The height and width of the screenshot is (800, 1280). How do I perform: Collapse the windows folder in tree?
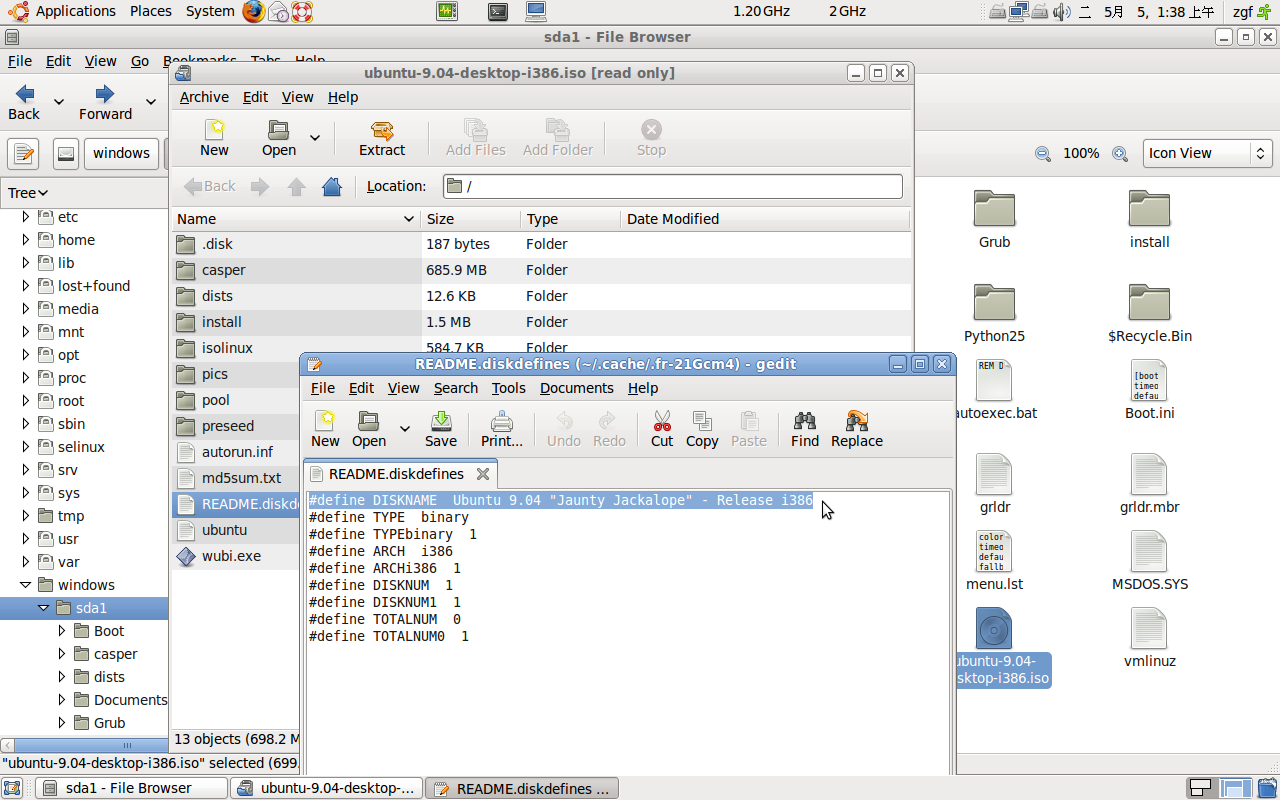click(x=25, y=585)
